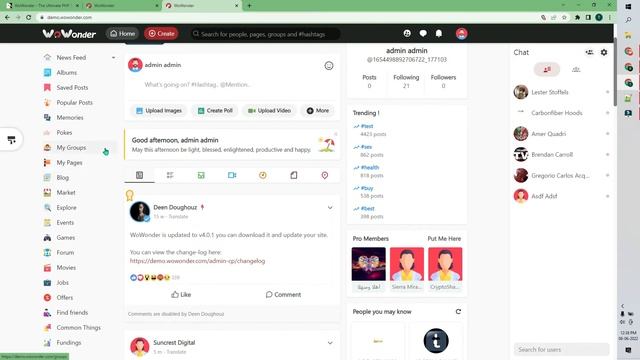Open the admin-cp changelog link
Viewport: 640px width, 360px height.
pyautogui.click(x=198, y=261)
